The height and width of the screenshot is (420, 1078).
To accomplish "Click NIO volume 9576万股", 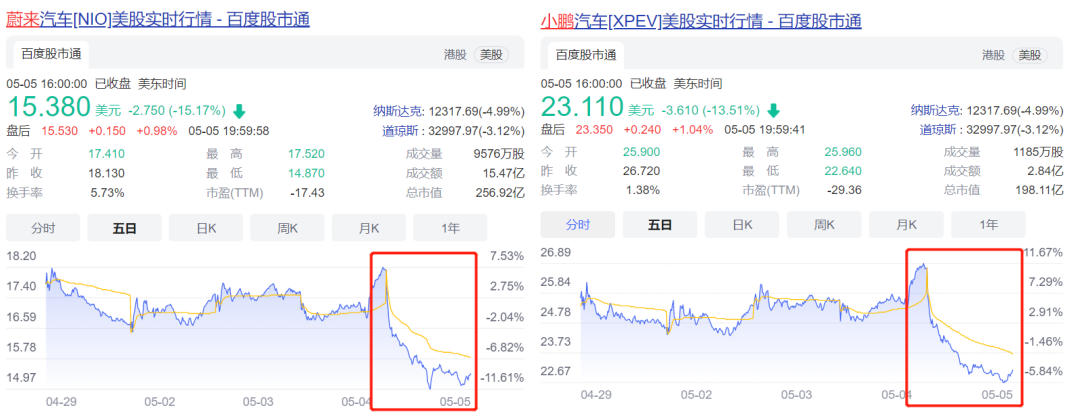I will pos(498,153).
